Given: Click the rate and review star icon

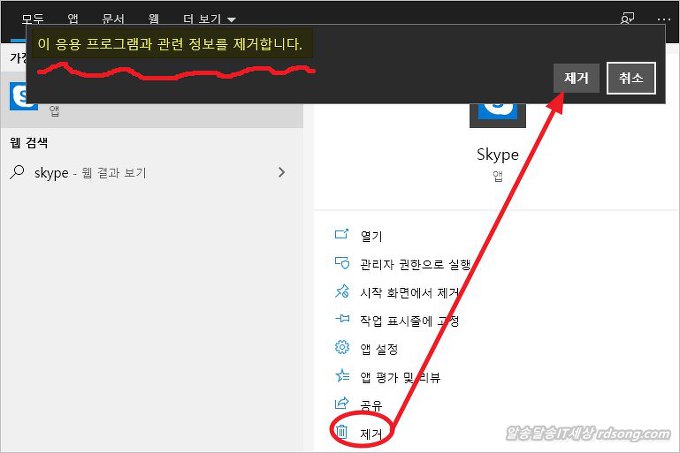Looking at the screenshot, I should (x=342, y=375).
